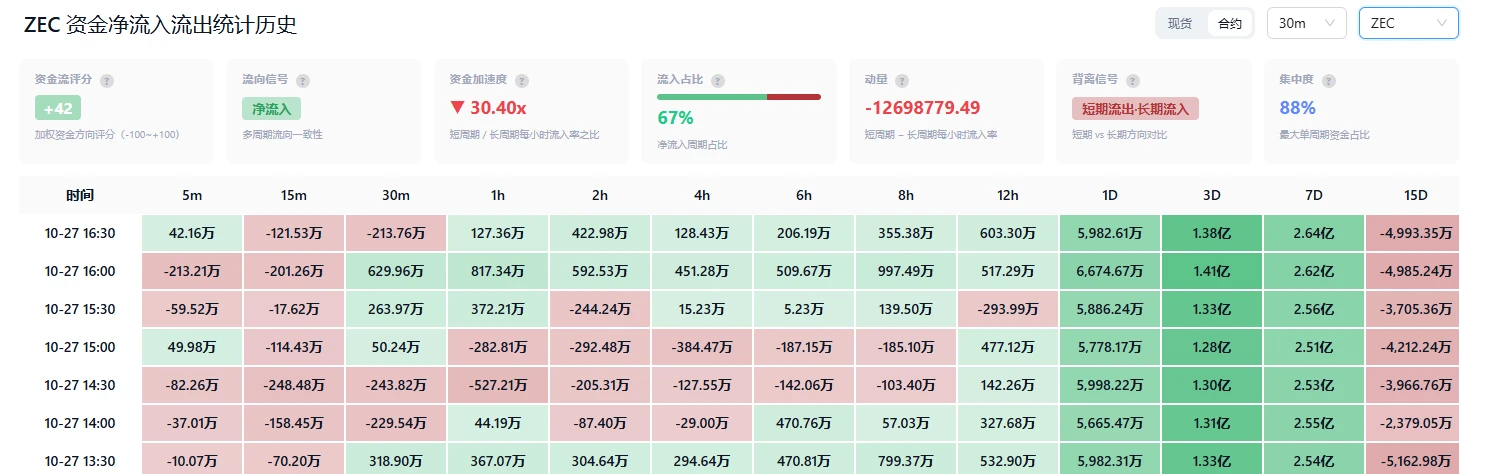1501x474 pixels.
Task: Select the 5m column header
Action: coord(192,195)
